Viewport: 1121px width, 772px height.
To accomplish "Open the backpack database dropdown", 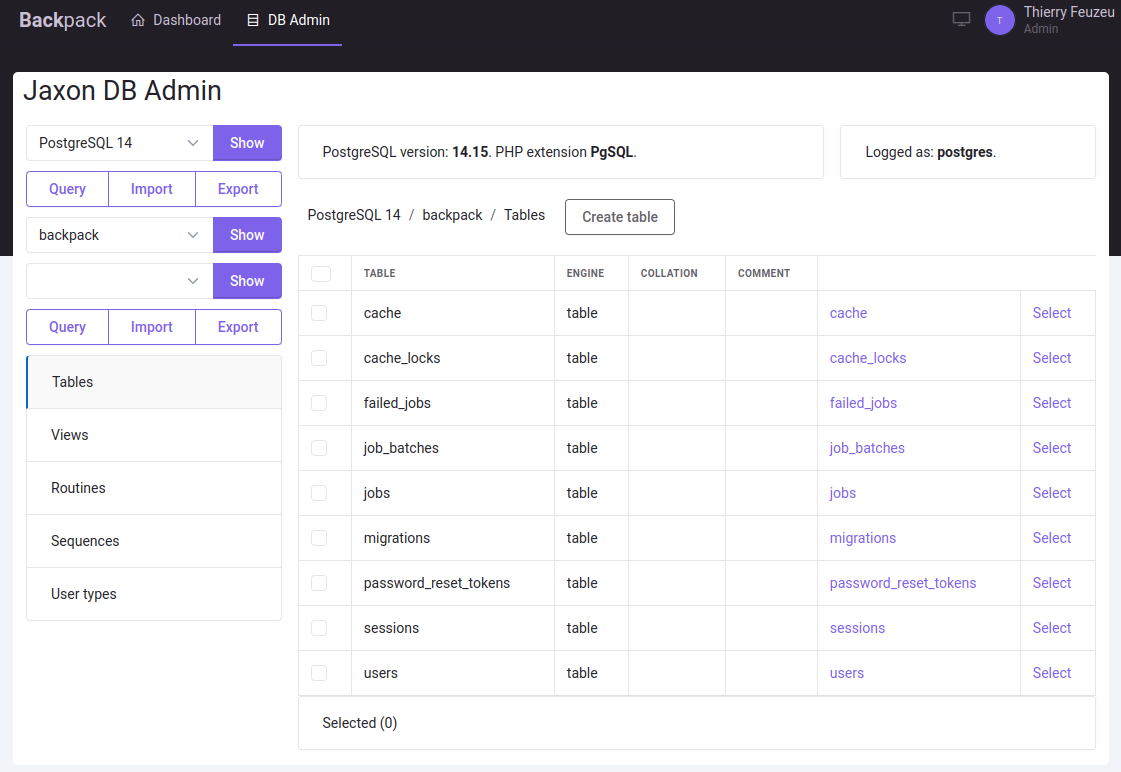I will [119, 235].
